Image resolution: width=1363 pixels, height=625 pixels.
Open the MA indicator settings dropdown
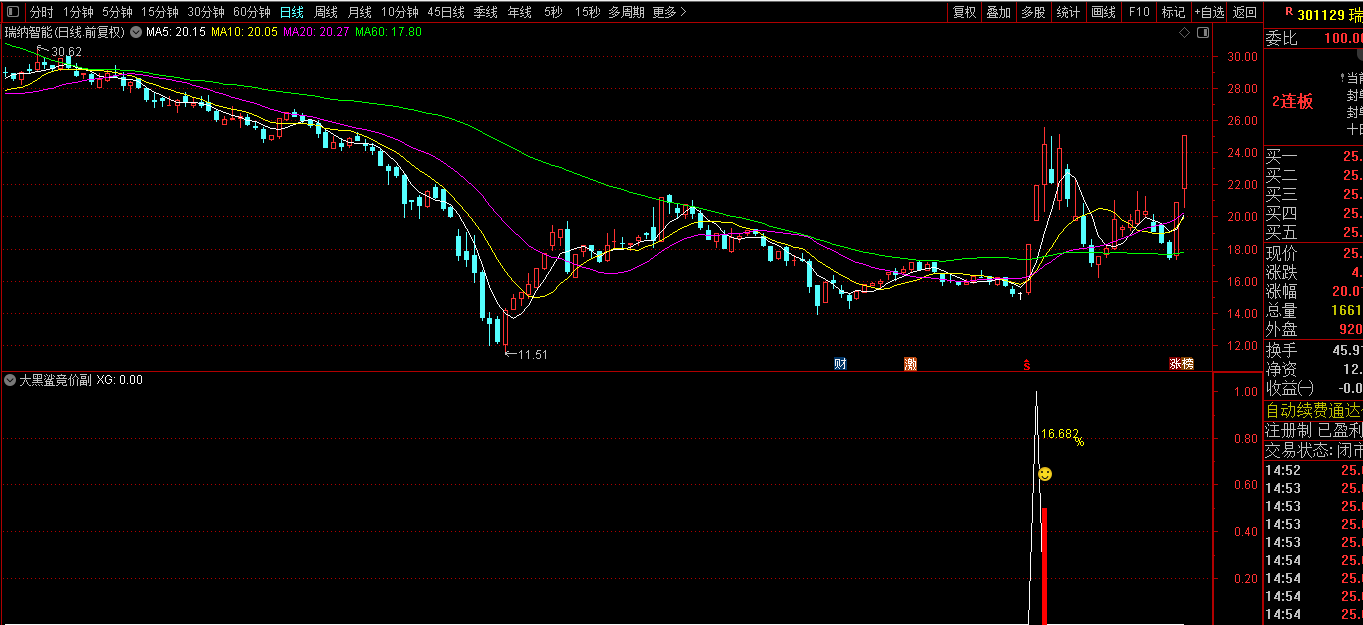(x=136, y=32)
